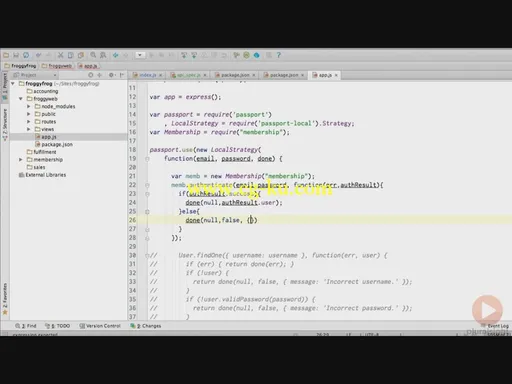Screen dimensions: 512x384
Task: Expand the views folder
Action: click(29, 129)
